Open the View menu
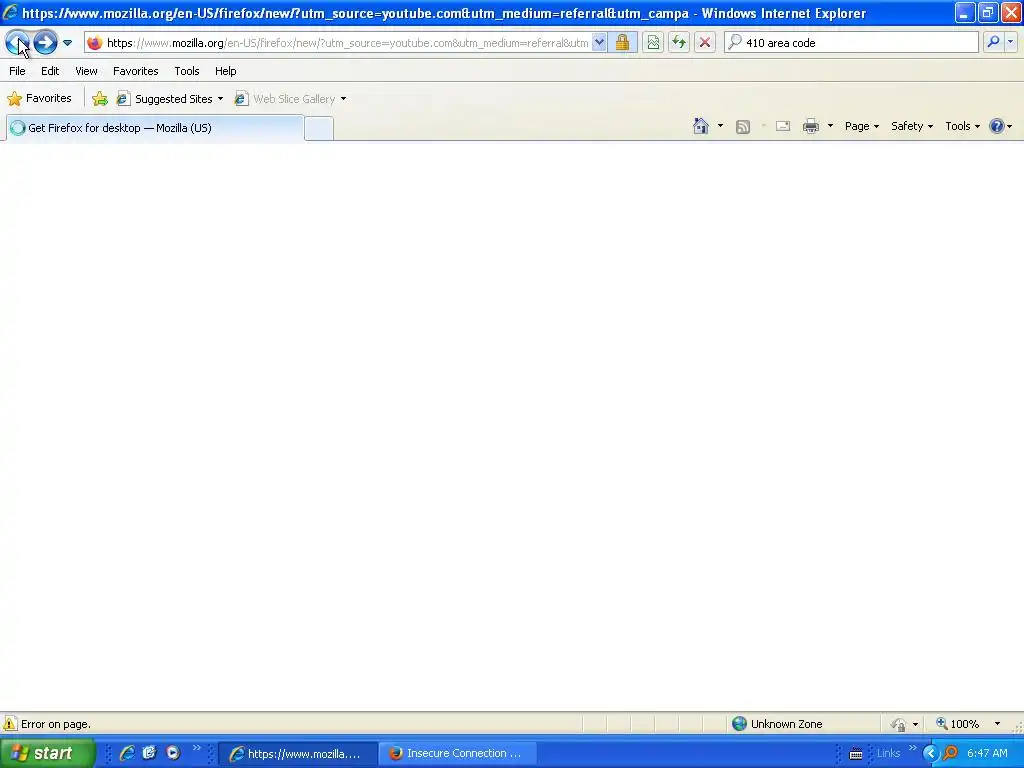Screen dimensions: 1024x768 [86, 71]
